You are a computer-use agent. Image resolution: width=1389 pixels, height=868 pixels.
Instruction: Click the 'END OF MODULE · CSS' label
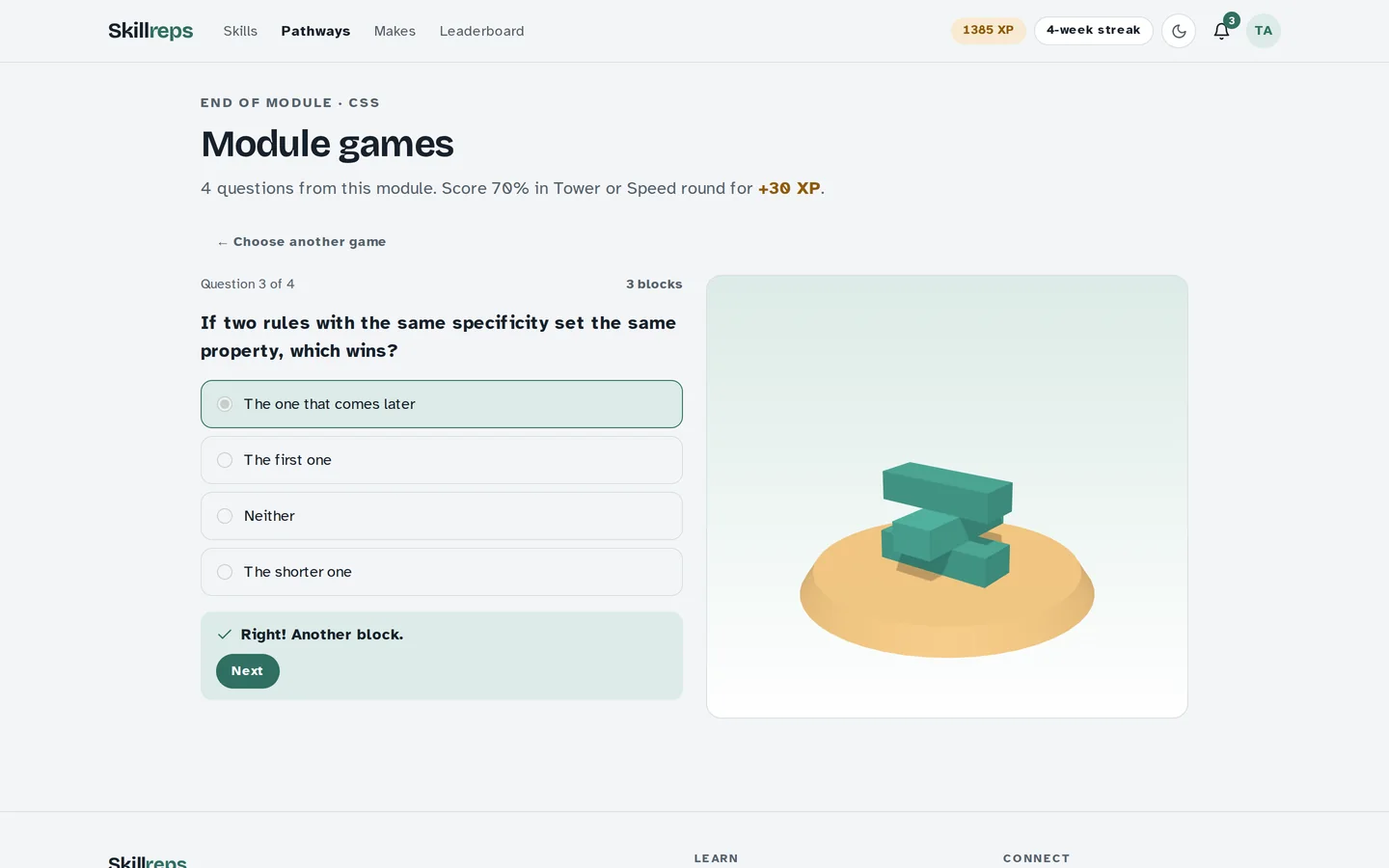click(x=290, y=103)
